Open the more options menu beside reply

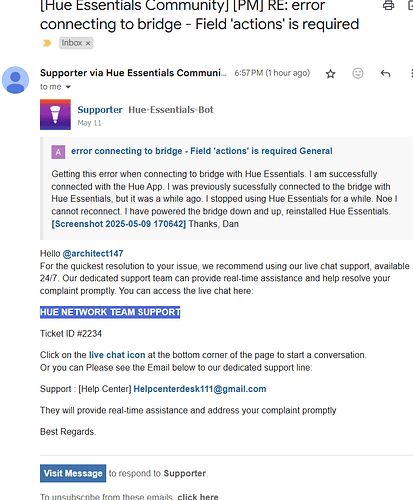point(411,73)
